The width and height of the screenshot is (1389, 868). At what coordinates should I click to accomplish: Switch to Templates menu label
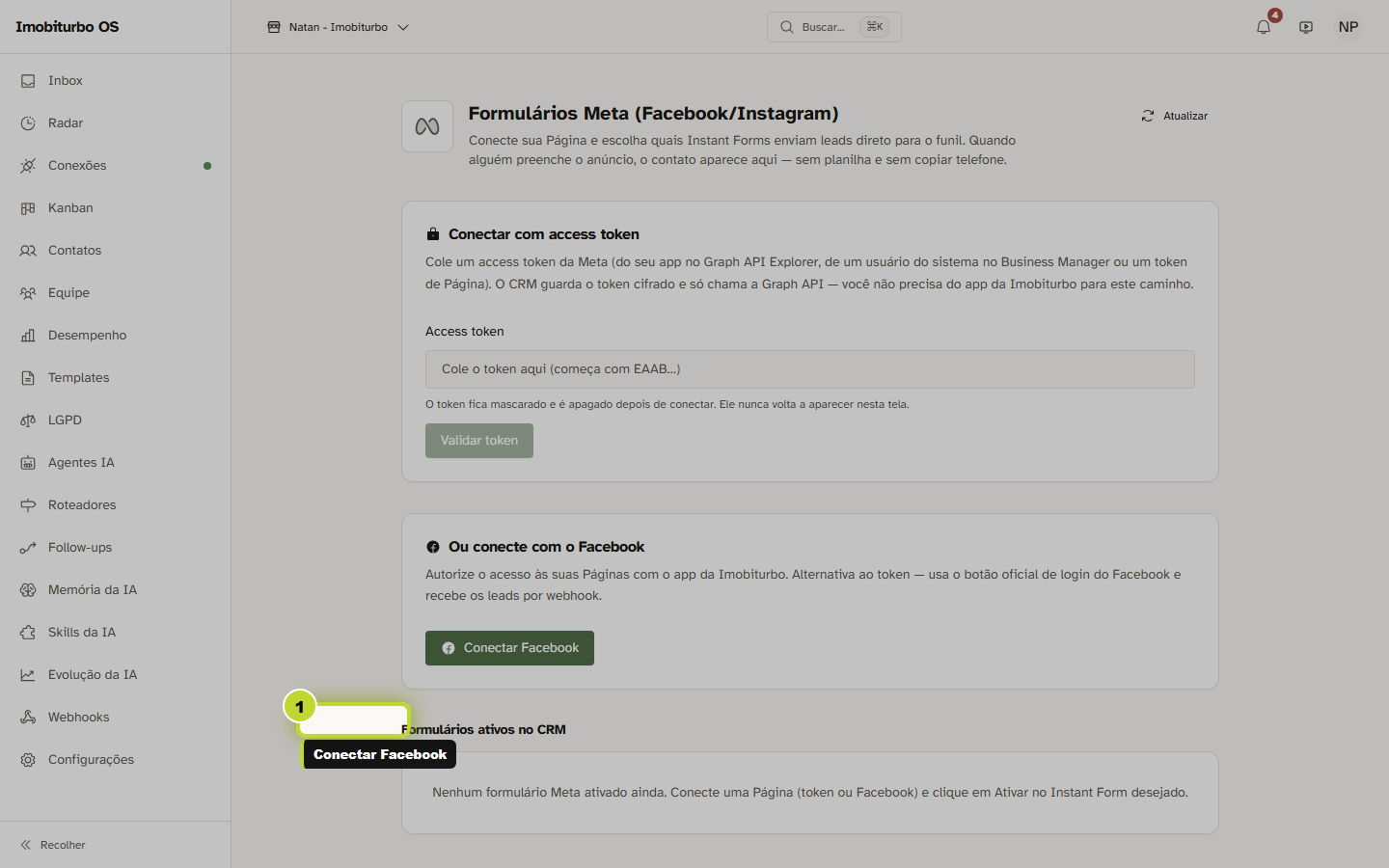(79, 378)
